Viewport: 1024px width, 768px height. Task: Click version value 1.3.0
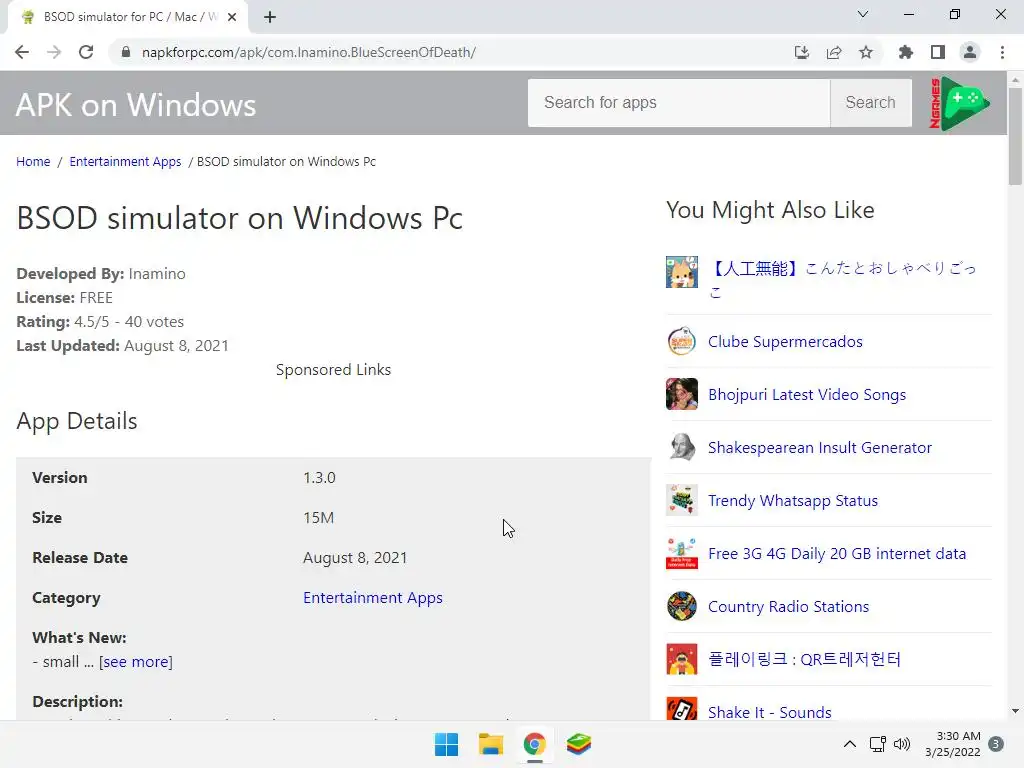click(319, 477)
